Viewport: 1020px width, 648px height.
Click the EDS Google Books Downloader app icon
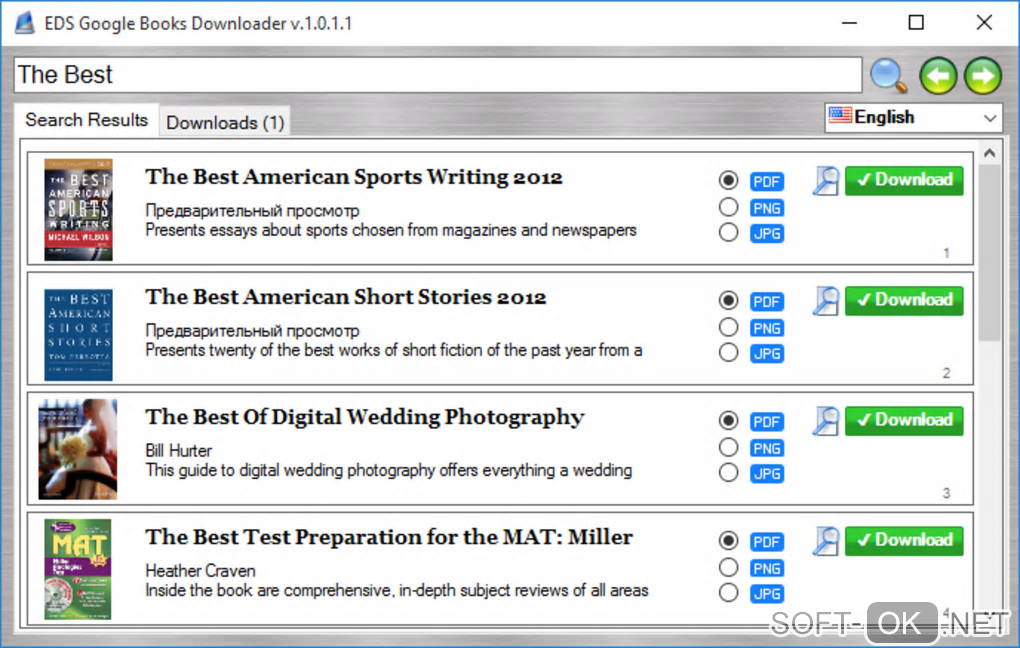[x=24, y=23]
